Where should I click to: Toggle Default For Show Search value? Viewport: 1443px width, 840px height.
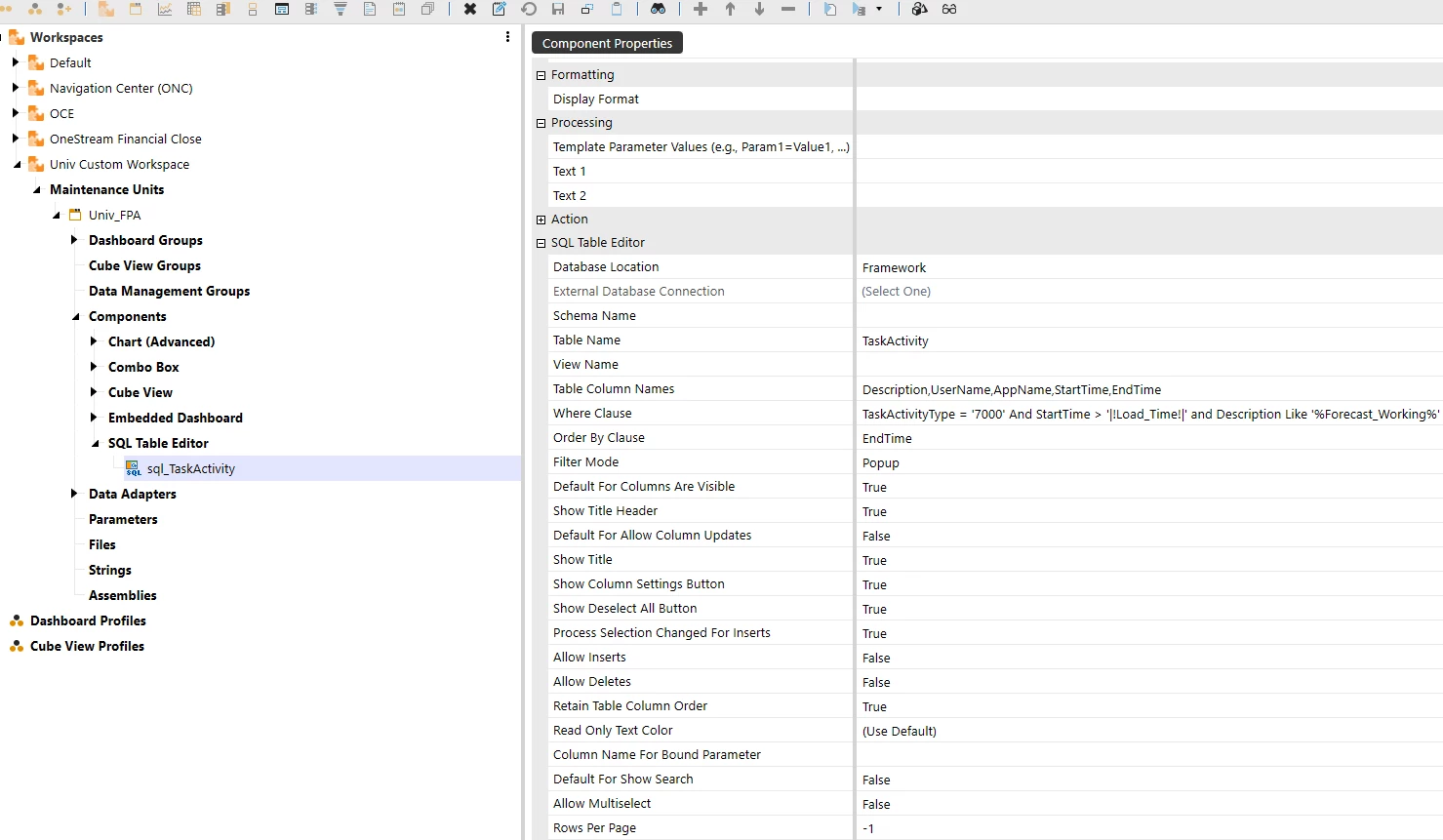pos(876,780)
